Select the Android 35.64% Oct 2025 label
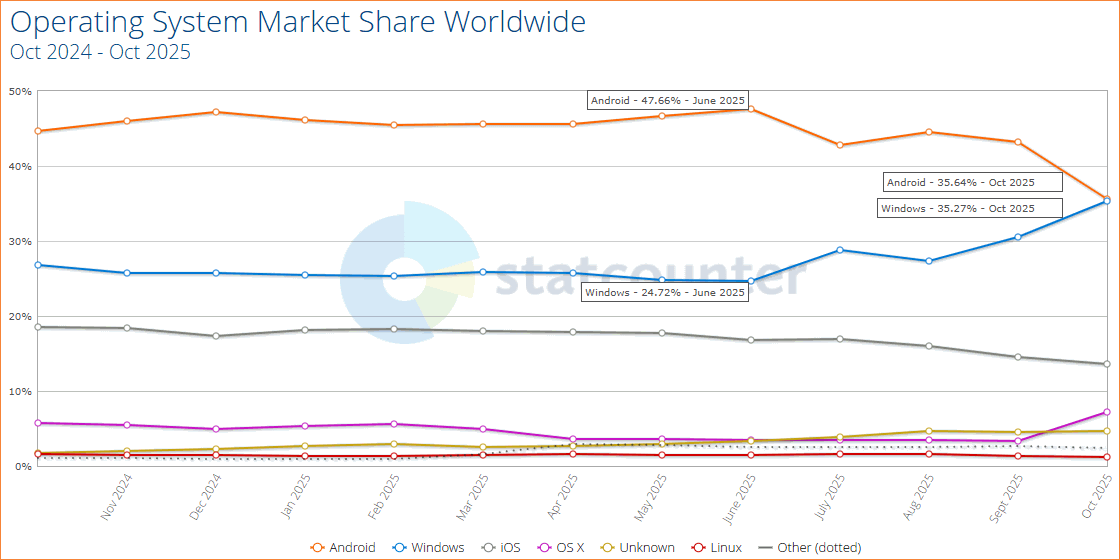Image resolution: width=1120 pixels, height=560 pixels. [960, 182]
